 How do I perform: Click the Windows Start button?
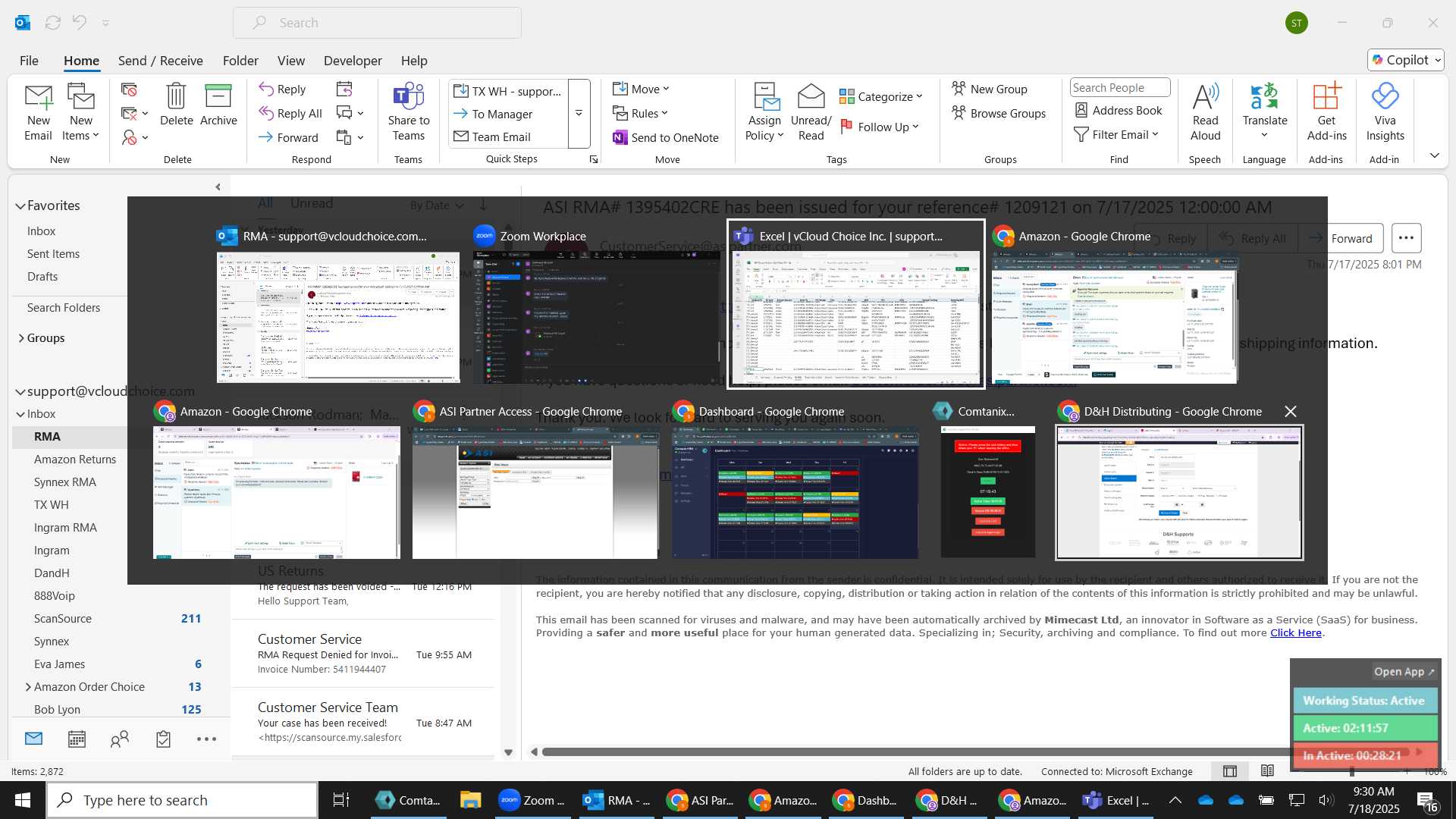click(x=23, y=800)
